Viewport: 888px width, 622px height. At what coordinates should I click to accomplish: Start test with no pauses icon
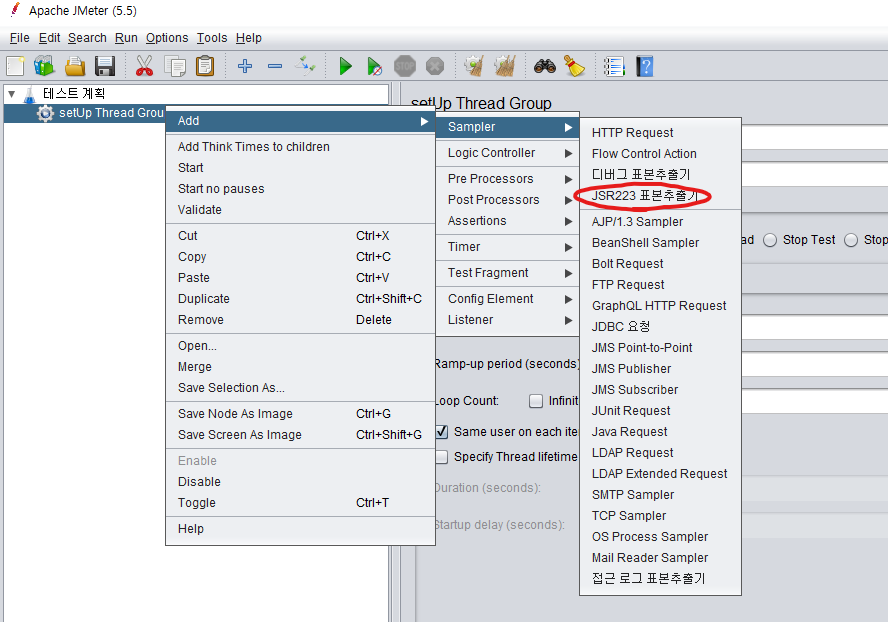374,66
